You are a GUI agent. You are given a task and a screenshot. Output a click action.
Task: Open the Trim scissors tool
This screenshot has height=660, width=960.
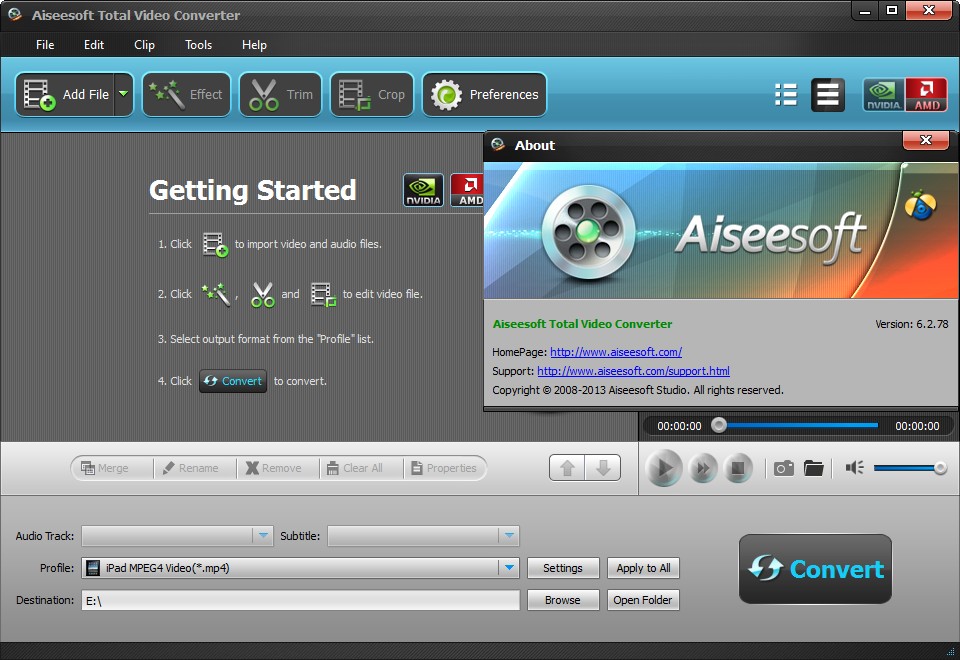coord(280,94)
